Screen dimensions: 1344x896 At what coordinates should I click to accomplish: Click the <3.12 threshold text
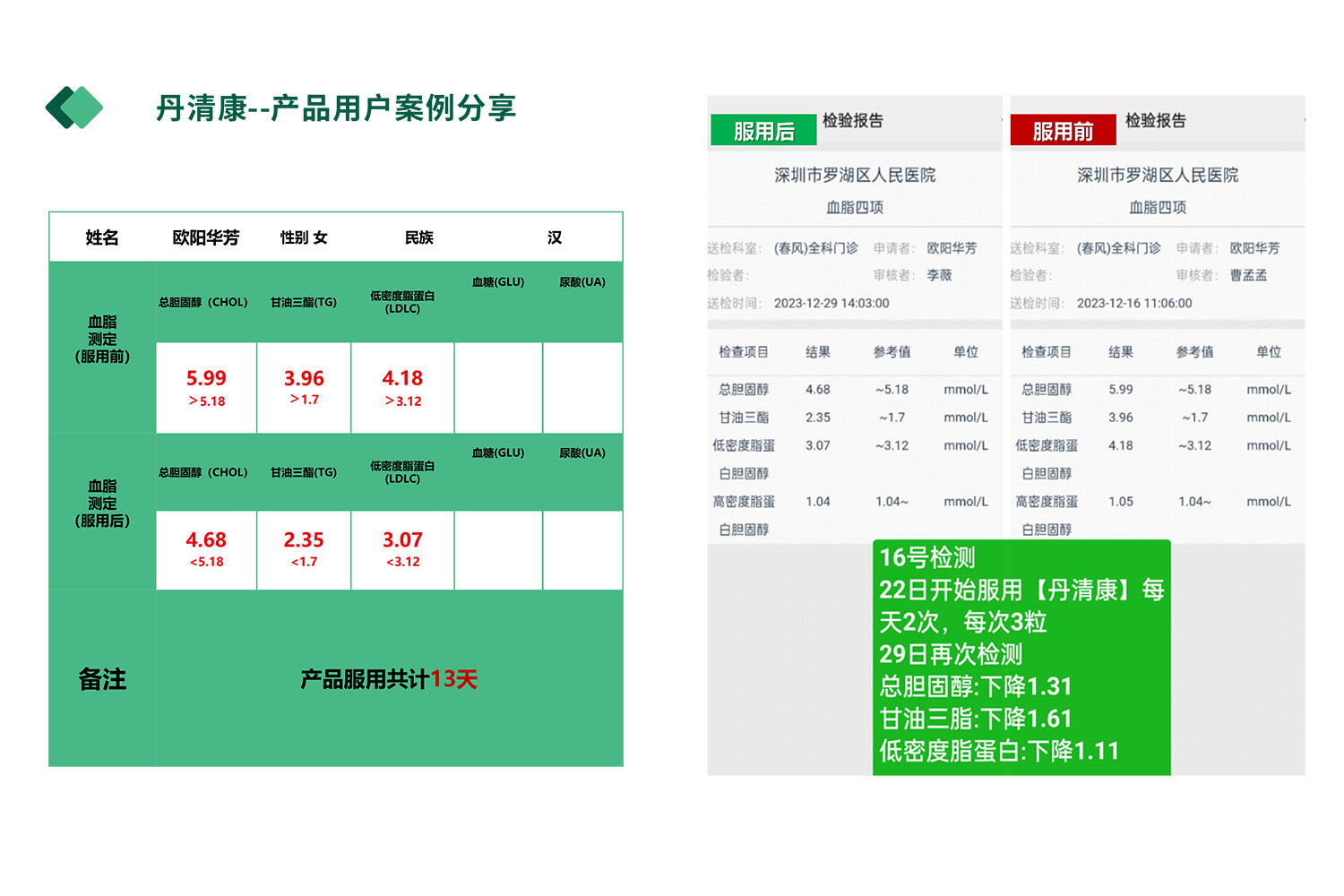coord(403,562)
